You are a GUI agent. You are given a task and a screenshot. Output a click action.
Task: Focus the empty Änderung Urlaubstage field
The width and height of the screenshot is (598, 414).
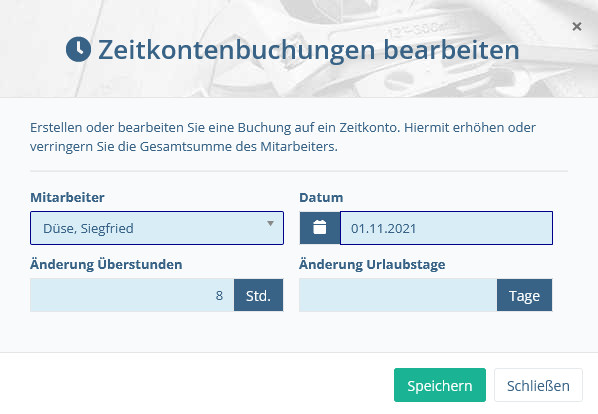click(x=398, y=295)
